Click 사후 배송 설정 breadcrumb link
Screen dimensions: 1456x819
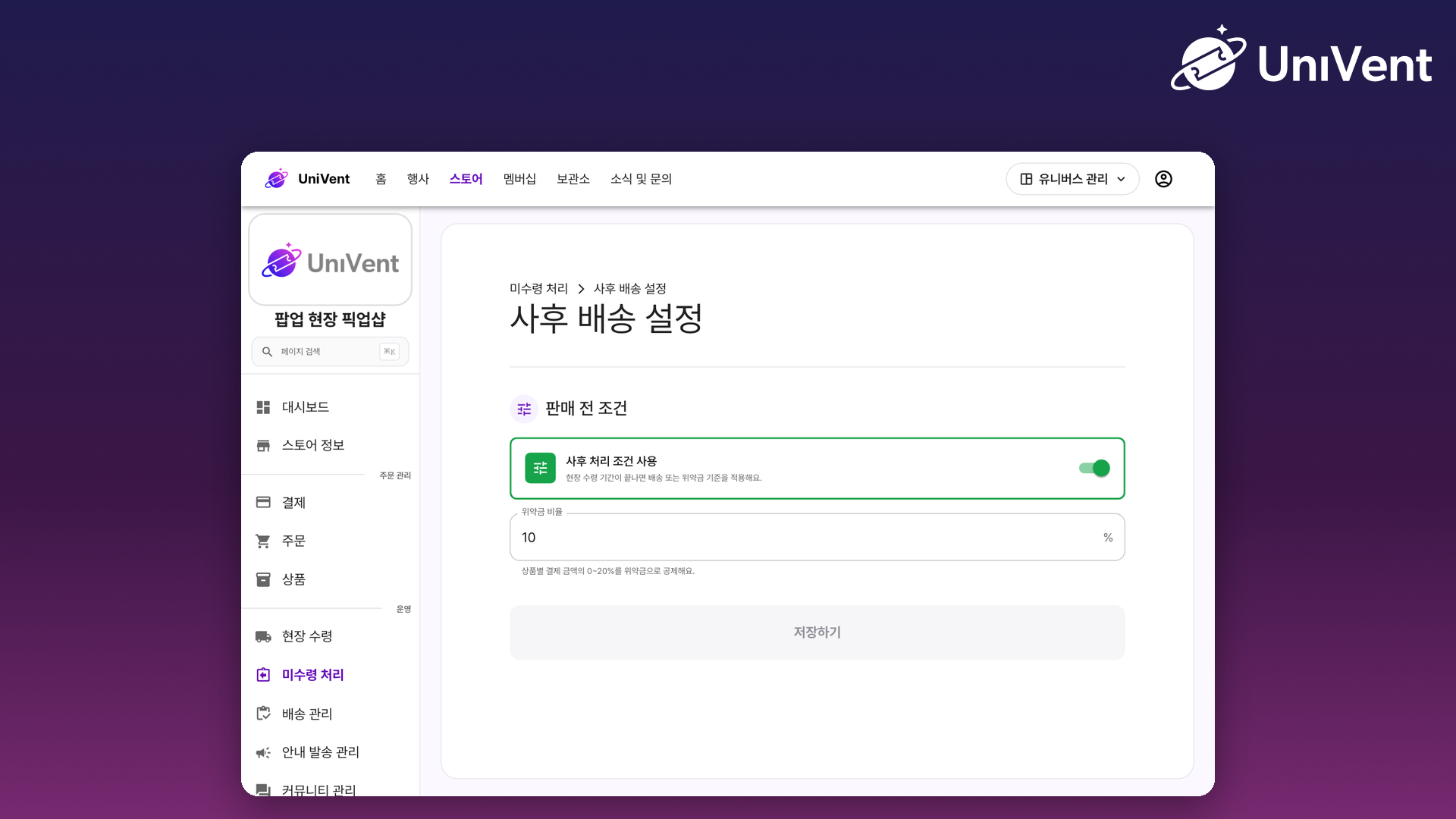(629, 289)
